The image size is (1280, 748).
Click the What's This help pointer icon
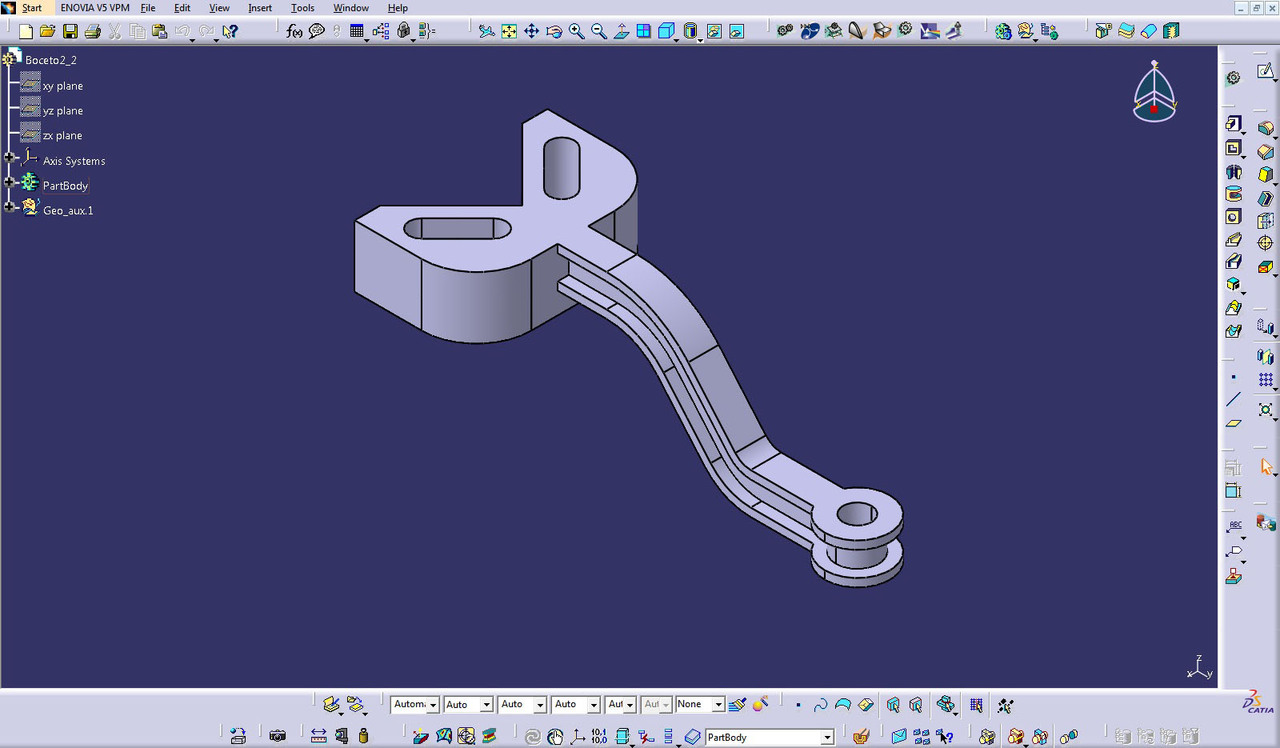click(230, 31)
